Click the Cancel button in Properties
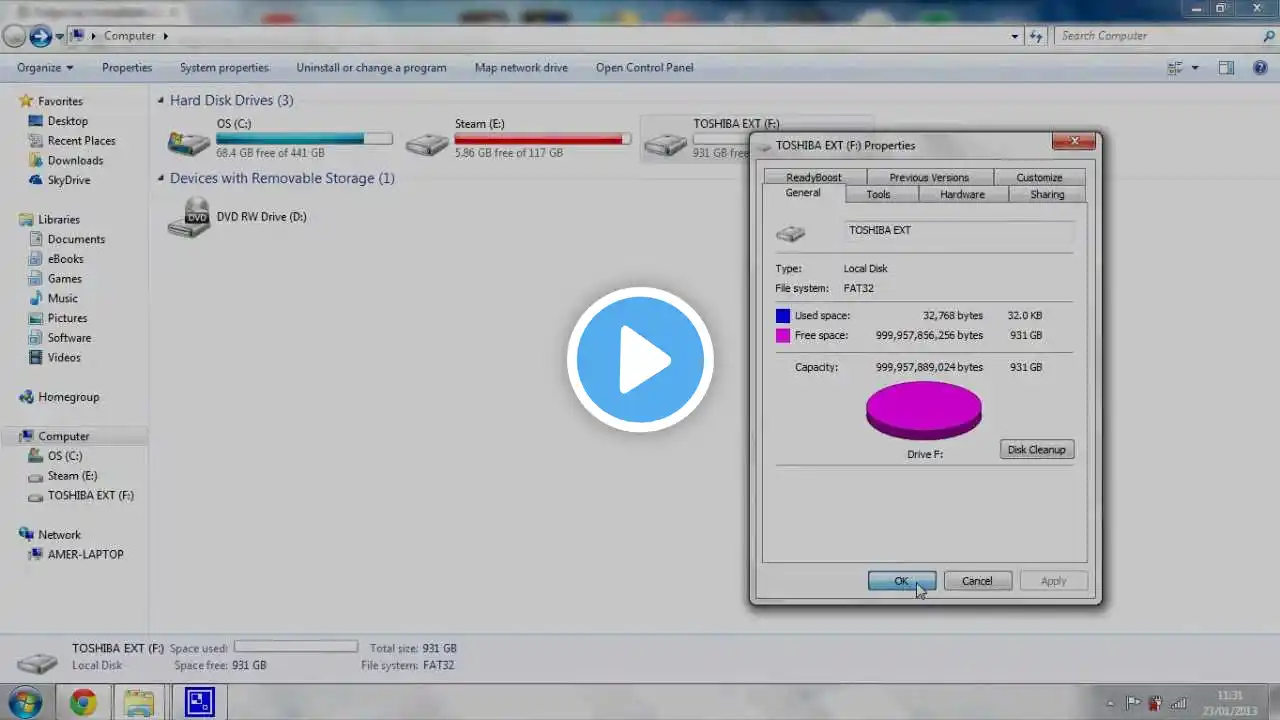This screenshot has width=1280, height=720. pyautogui.click(x=977, y=580)
